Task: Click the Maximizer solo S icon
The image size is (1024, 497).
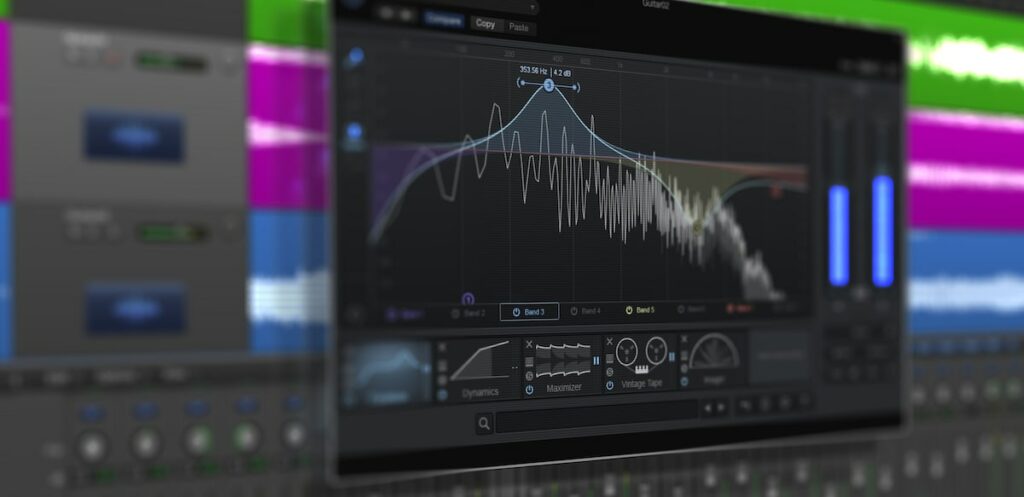Action: point(528,374)
